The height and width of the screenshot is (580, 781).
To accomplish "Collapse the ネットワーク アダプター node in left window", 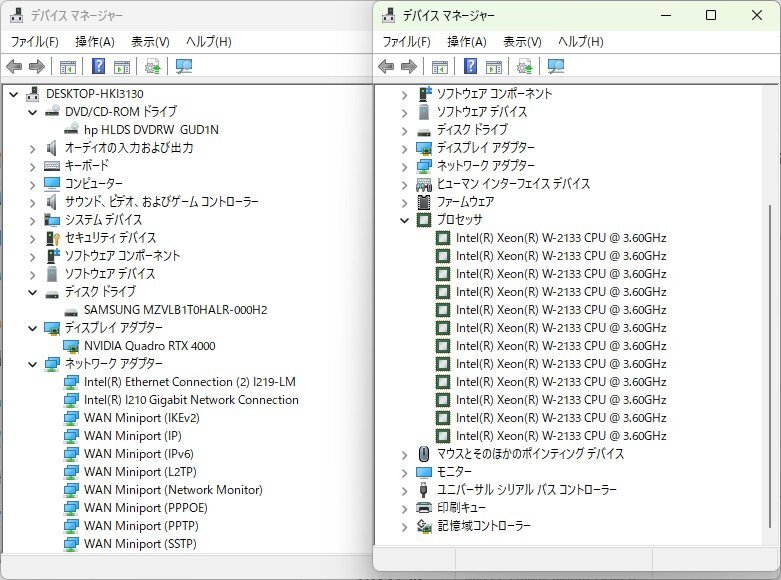I will [x=33, y=364].
